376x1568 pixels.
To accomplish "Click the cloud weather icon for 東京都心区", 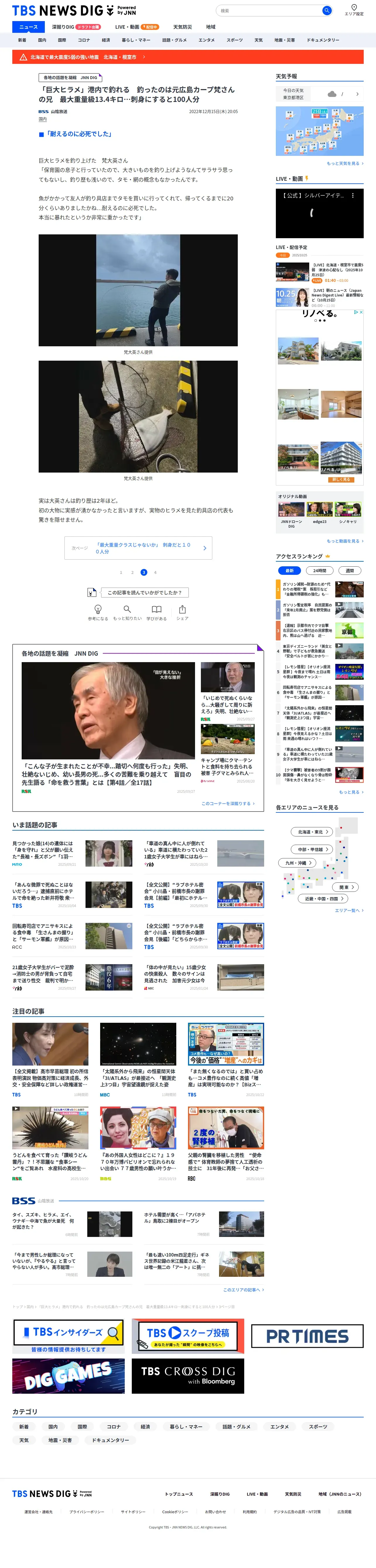I will [331, 94].
